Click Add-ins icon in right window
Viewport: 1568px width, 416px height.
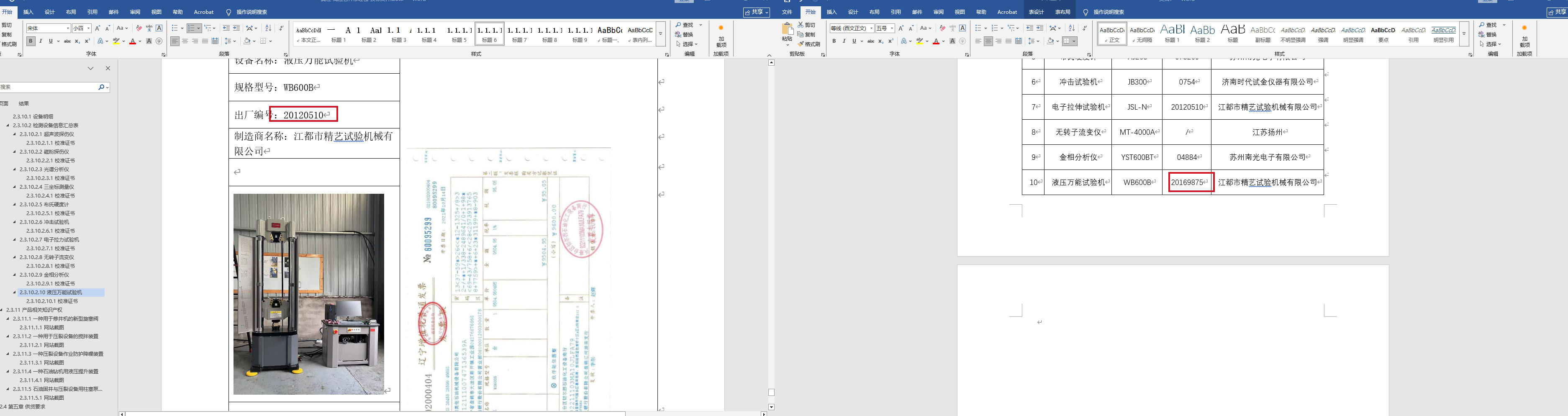pyautogui.click(x=1524, y=35)
